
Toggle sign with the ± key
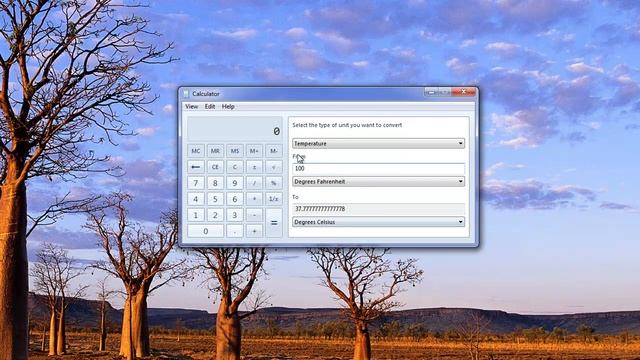(254, 167)
